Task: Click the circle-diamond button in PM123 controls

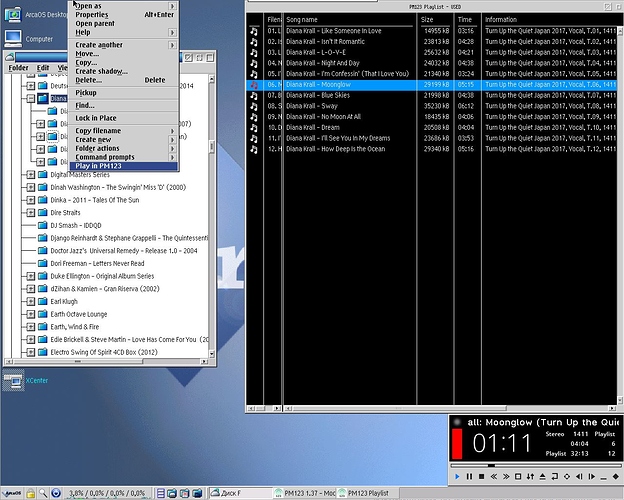Action: click(567, 476)
